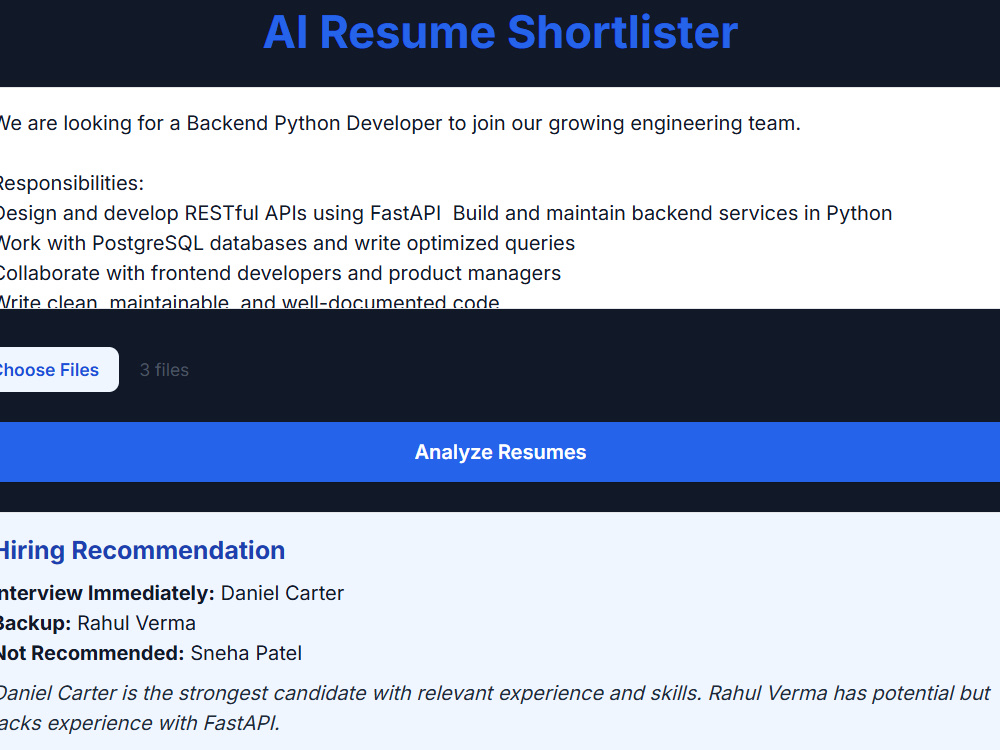Click the partially visible 'Write clean, maintainable' line

coord(249,301)
